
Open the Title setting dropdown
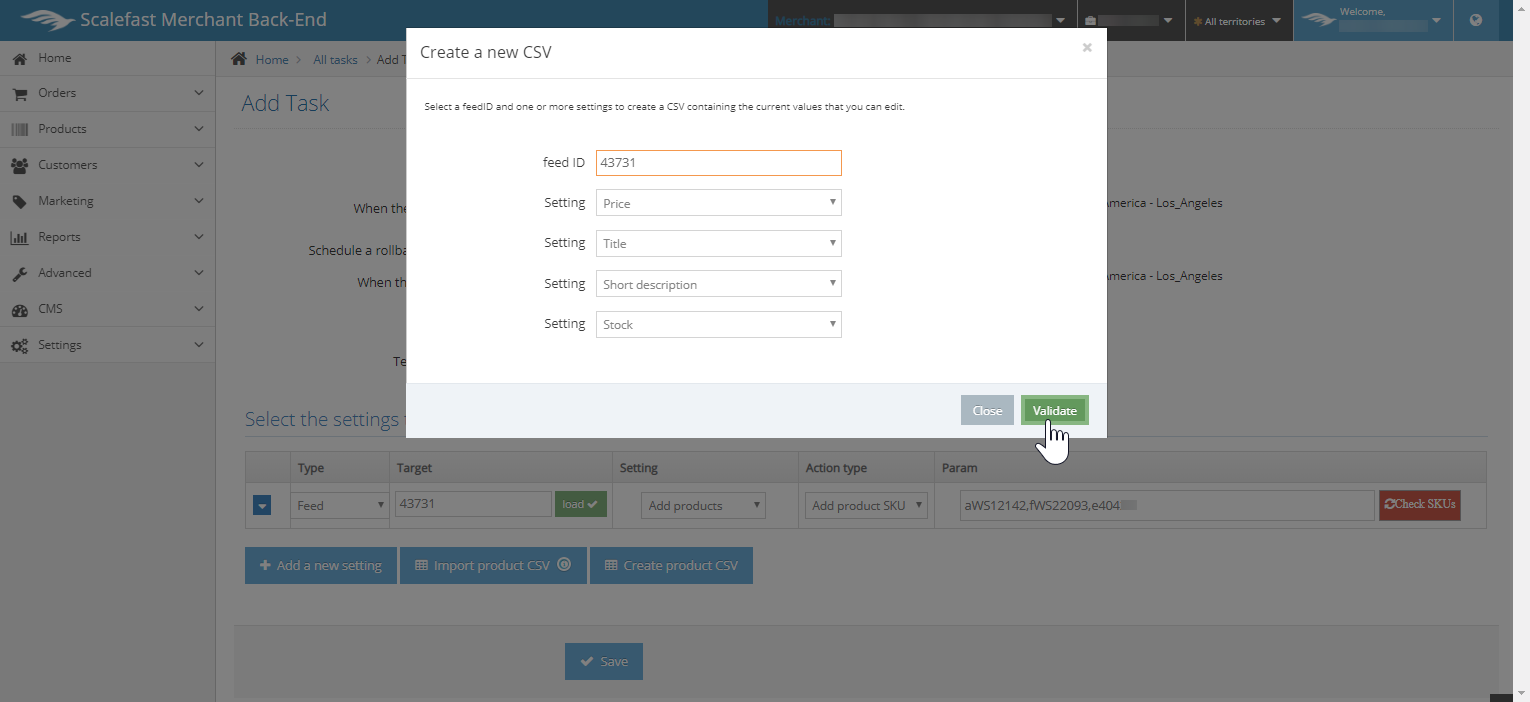[x=718, y=244]
